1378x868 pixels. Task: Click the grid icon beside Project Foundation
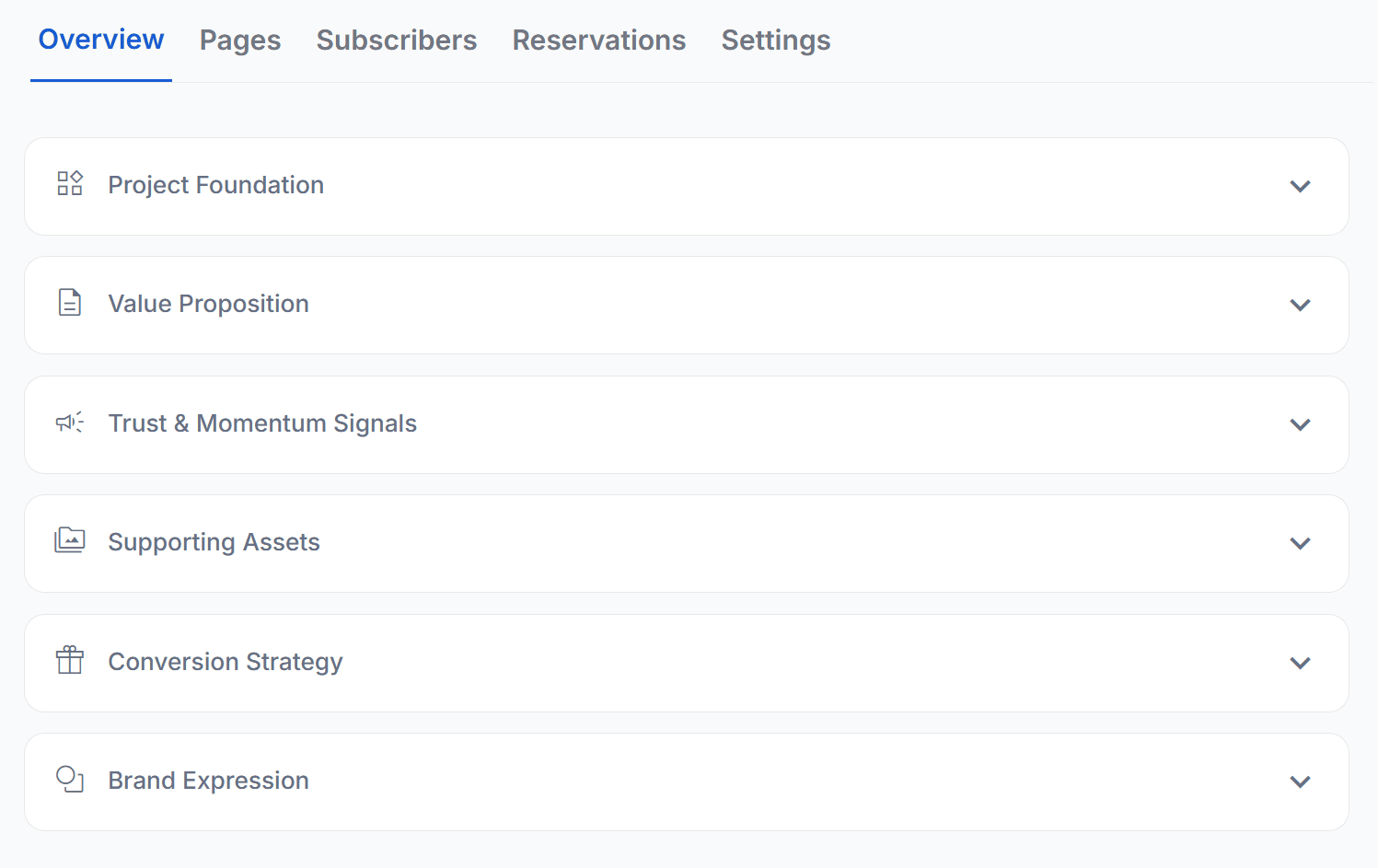[70, 183]
